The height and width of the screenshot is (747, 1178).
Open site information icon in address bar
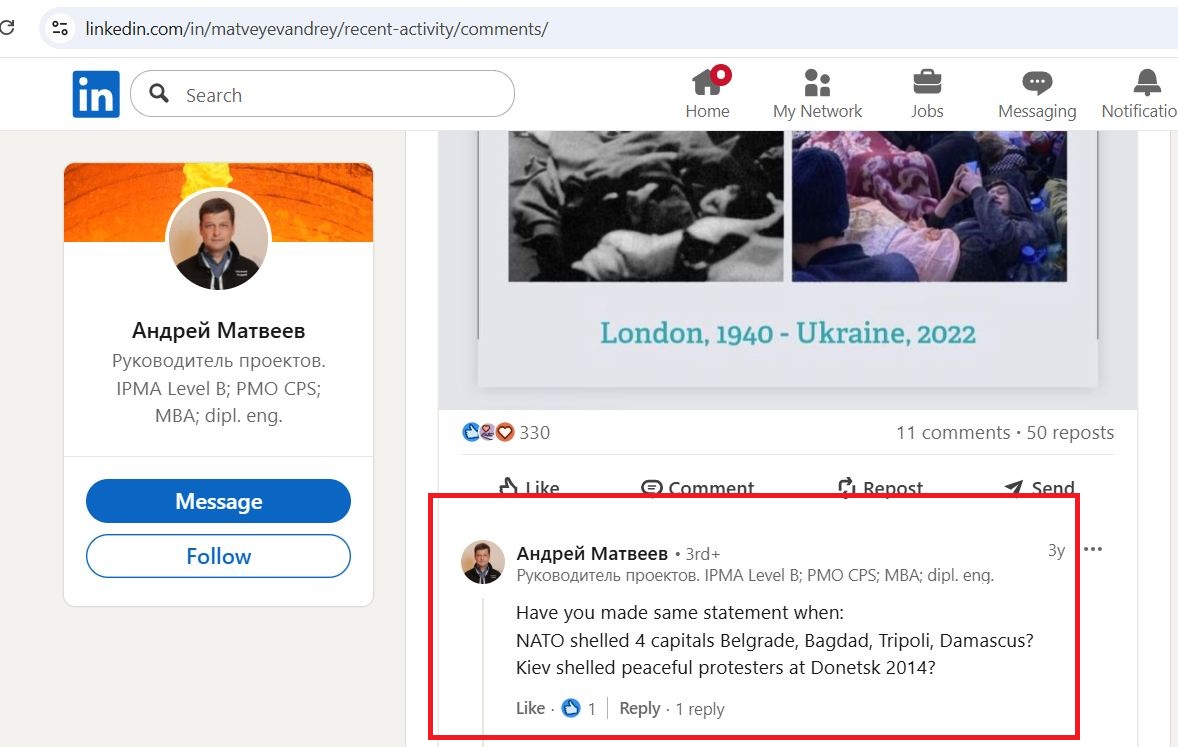[x=60, y=28]
